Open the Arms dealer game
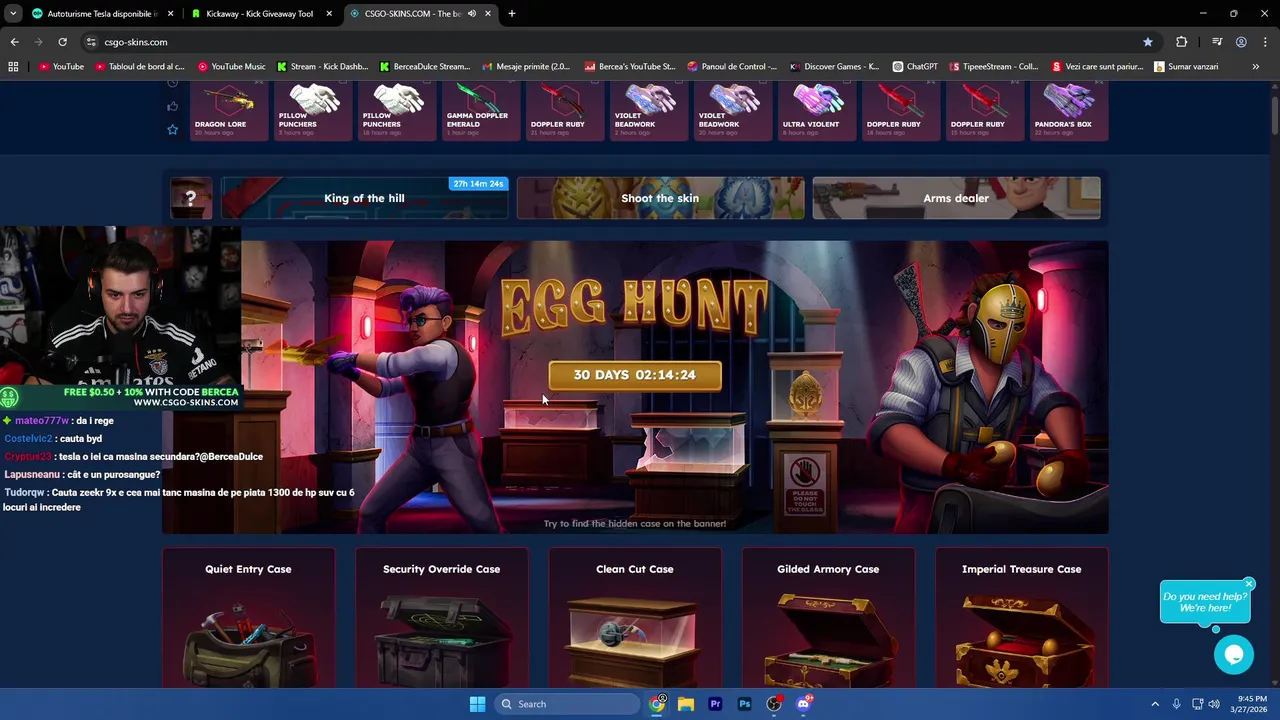This screenshot has height=720, width=1280. [956, 198]
